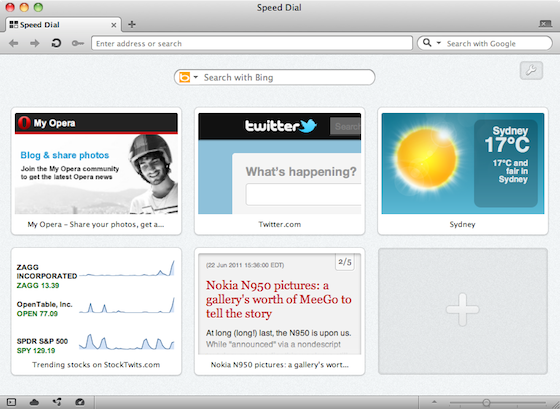Open the panels toggle in status bar
The width and height of the screenshot is (560, 409).
[11, 402]
